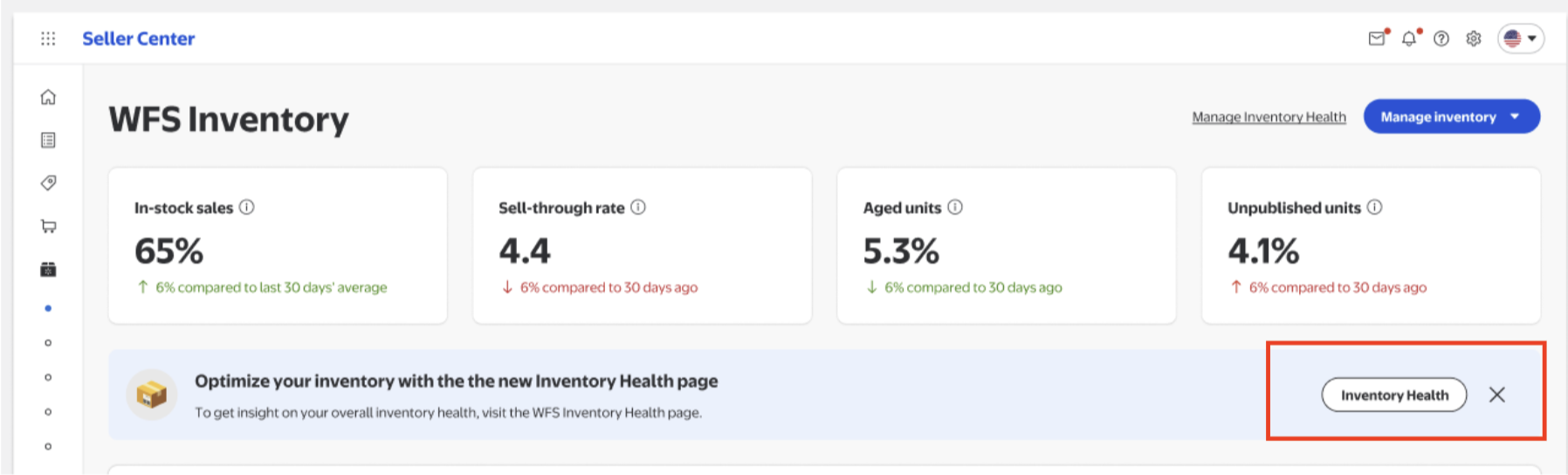Click the price tag sidebar icon
Screen dimensions: 1568x475
pyautogui.click(x=48, y=182)
